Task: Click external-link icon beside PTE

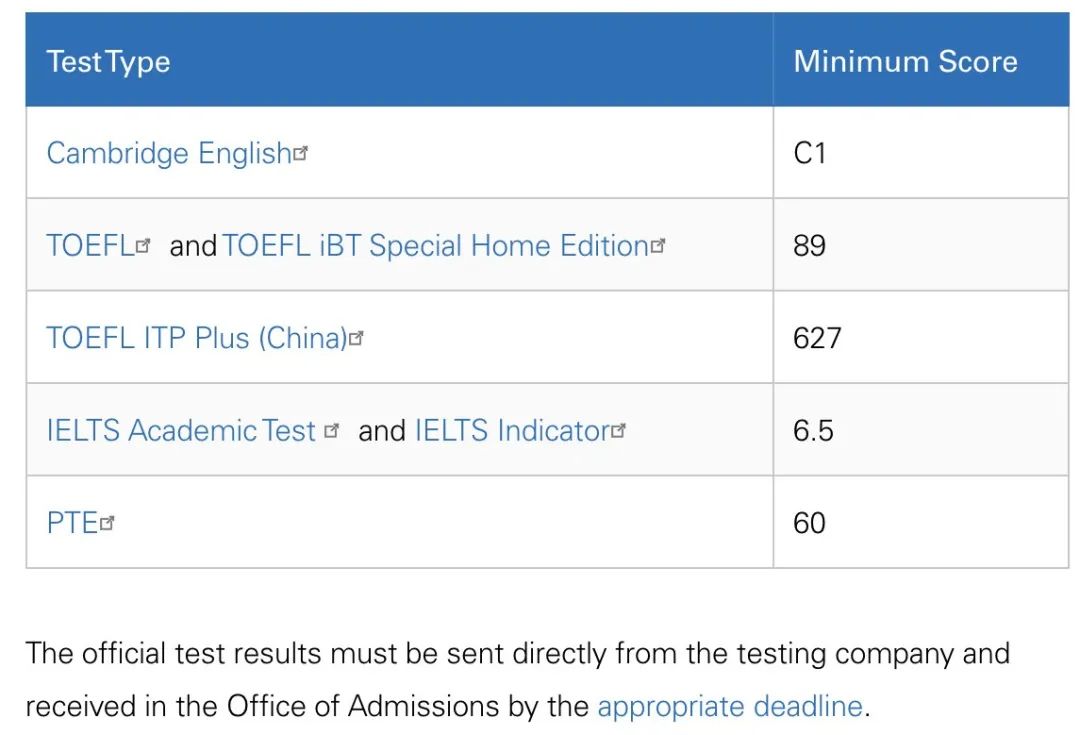Action: pos(107,523)
